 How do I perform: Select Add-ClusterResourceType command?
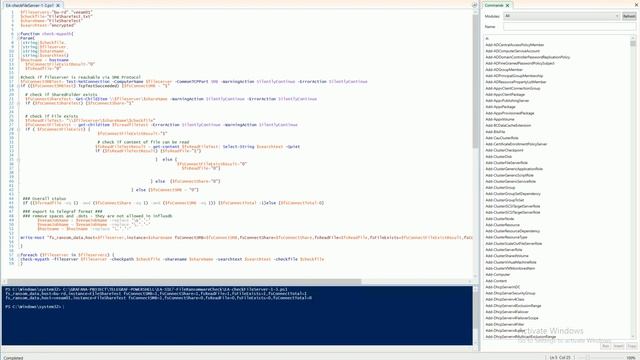[506, 237]
